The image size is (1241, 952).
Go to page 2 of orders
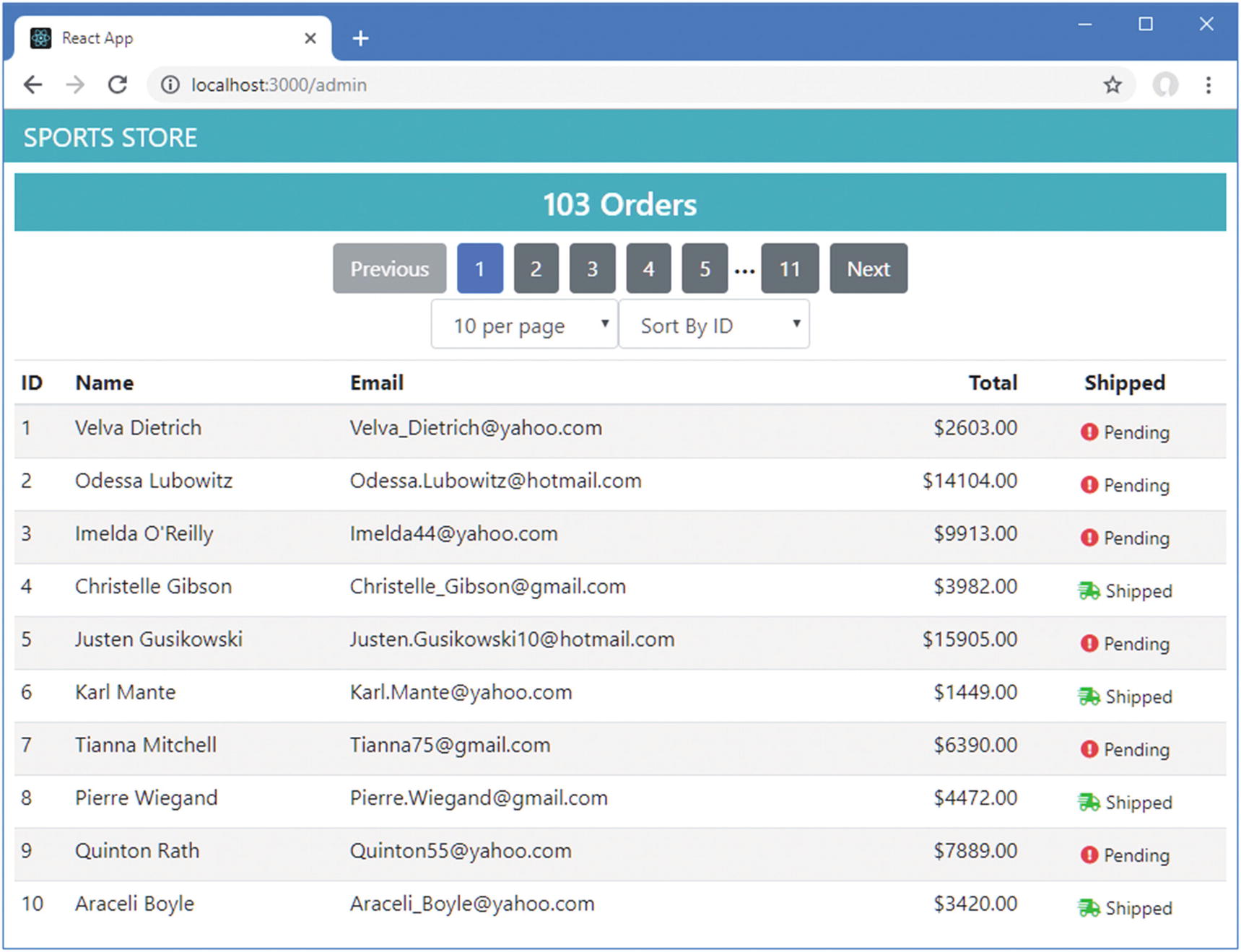pos(536,269)
